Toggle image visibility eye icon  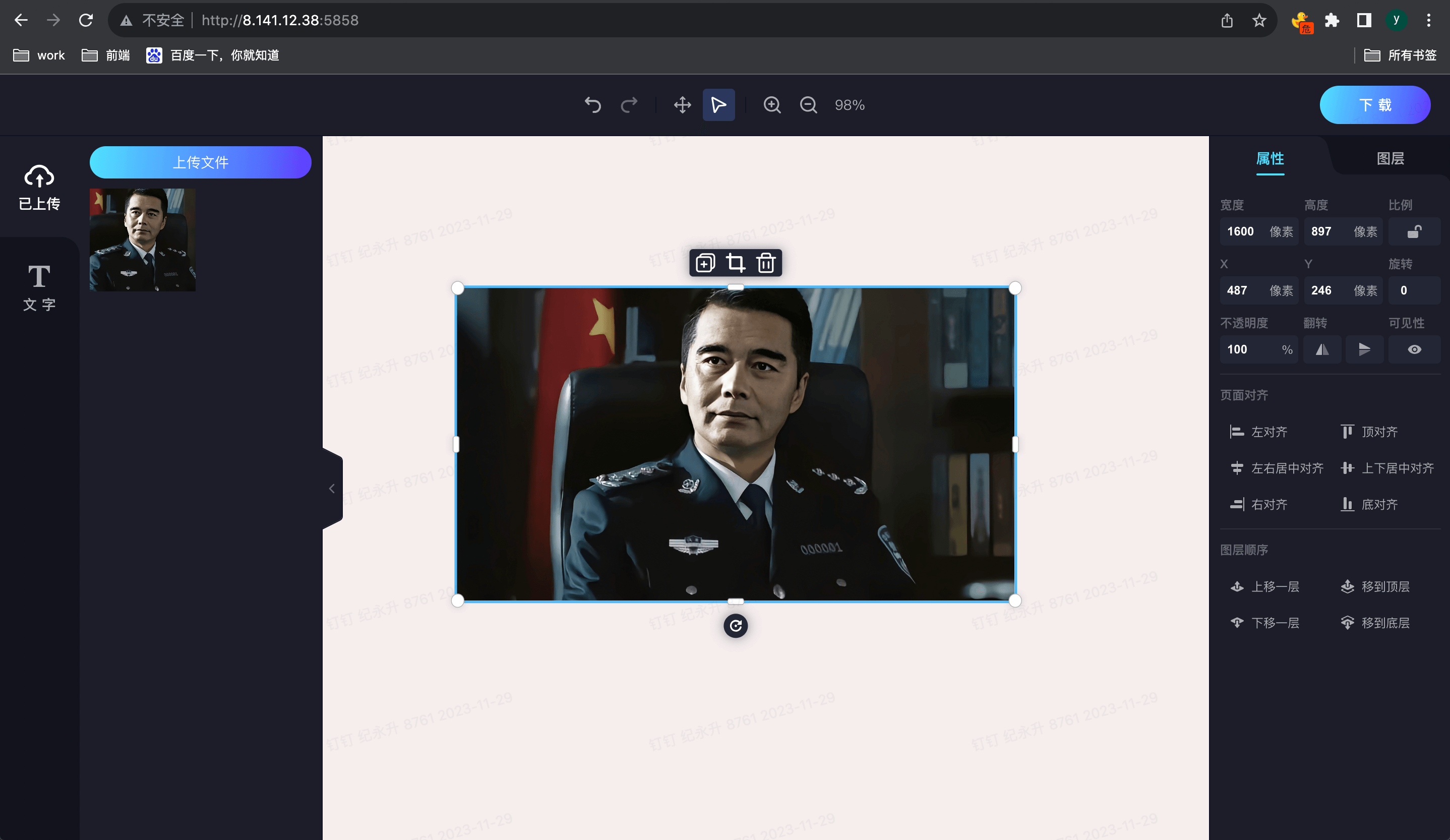pyautogui.click(x=1414, y=349)
